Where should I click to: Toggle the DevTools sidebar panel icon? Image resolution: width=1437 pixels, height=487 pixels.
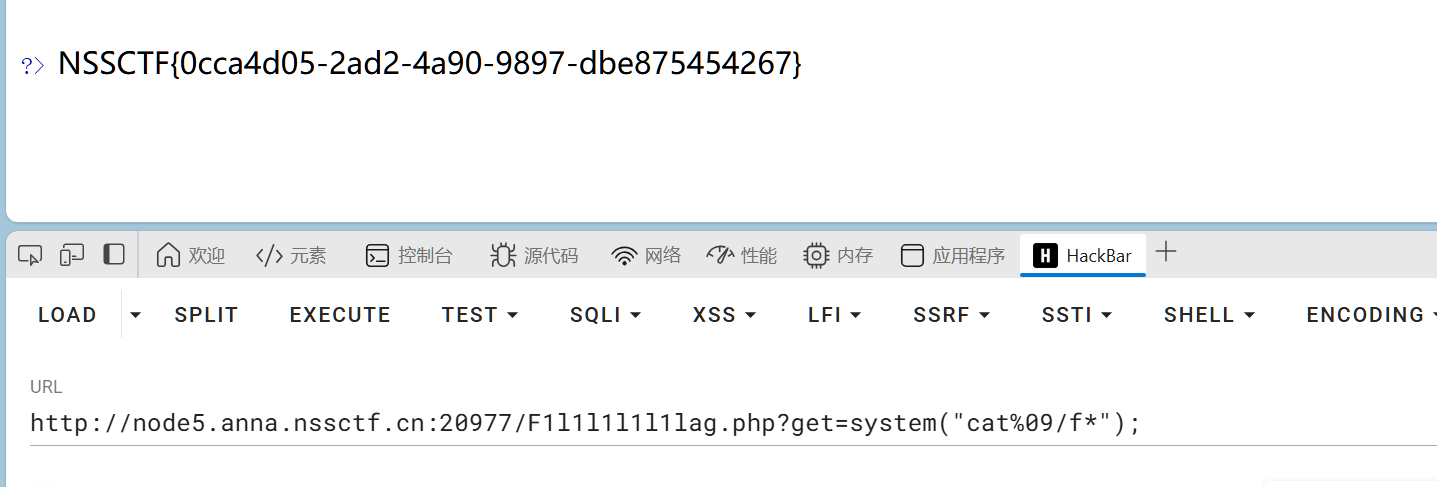click(114, 255)
